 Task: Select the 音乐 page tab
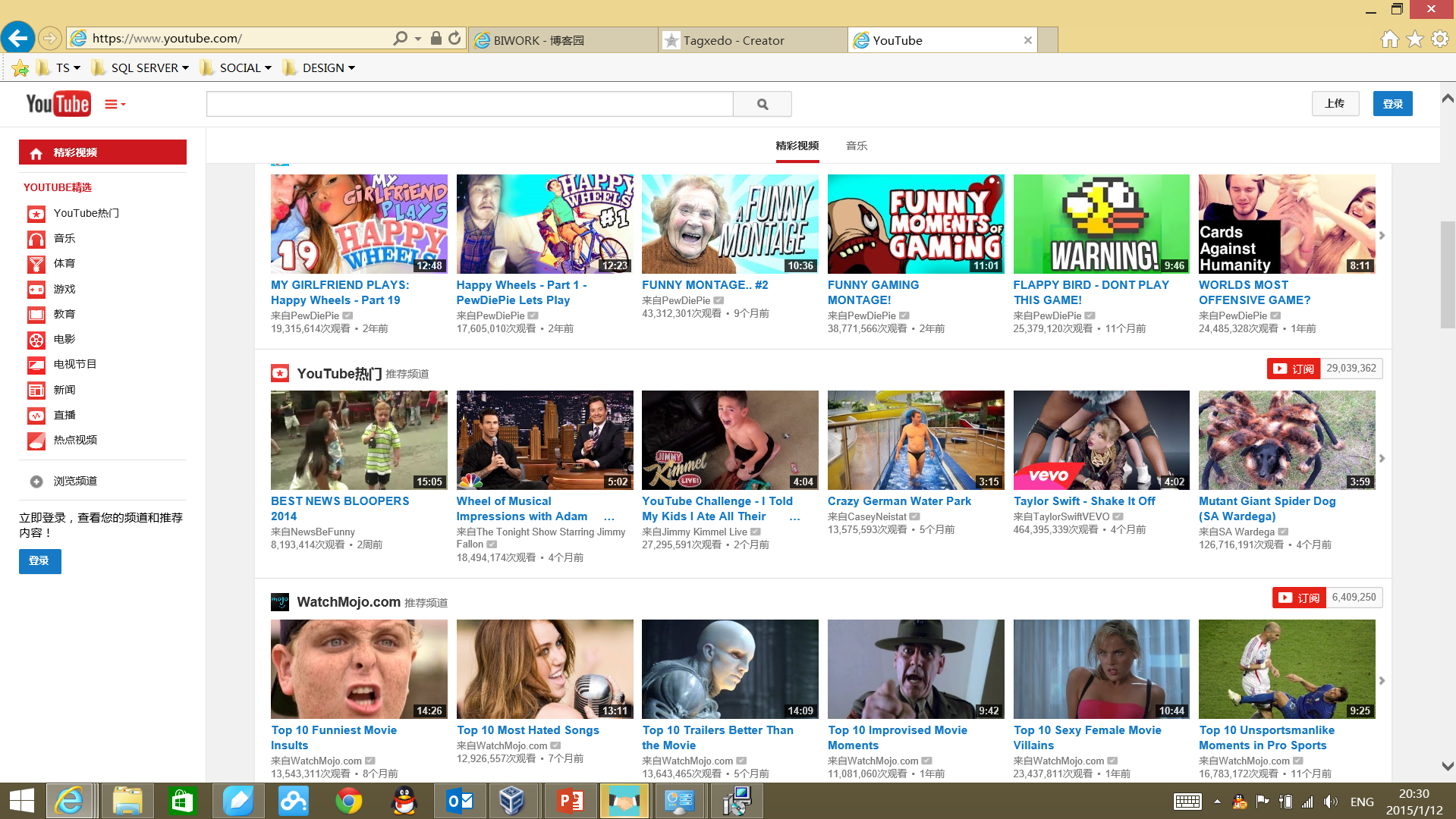[857, 146]
